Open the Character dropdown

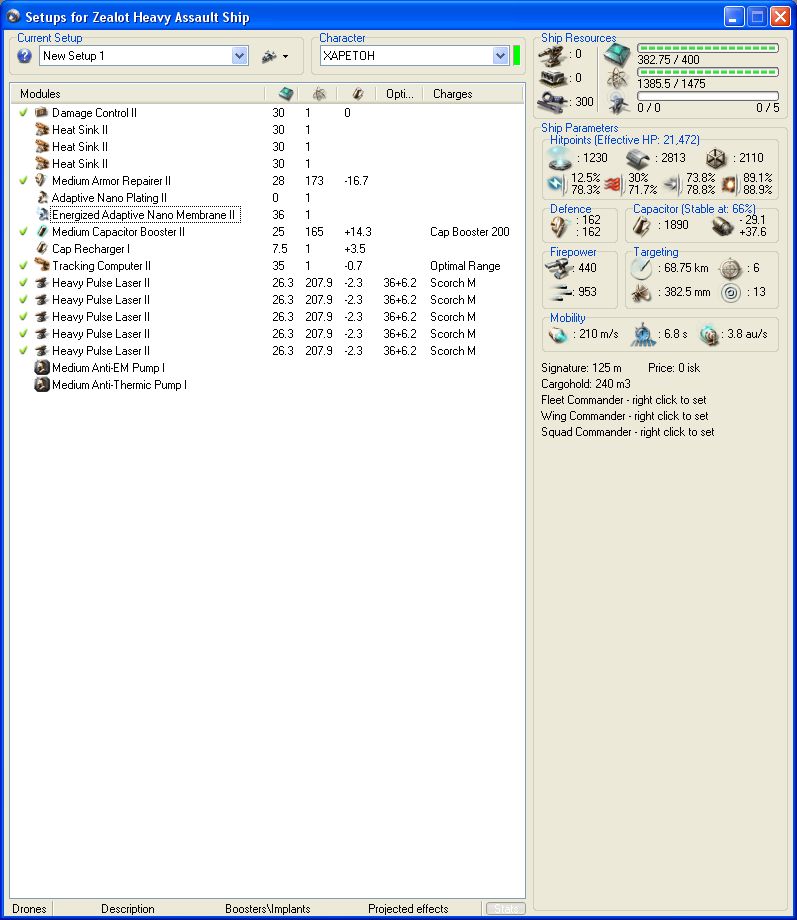click(x=500, y=56)
